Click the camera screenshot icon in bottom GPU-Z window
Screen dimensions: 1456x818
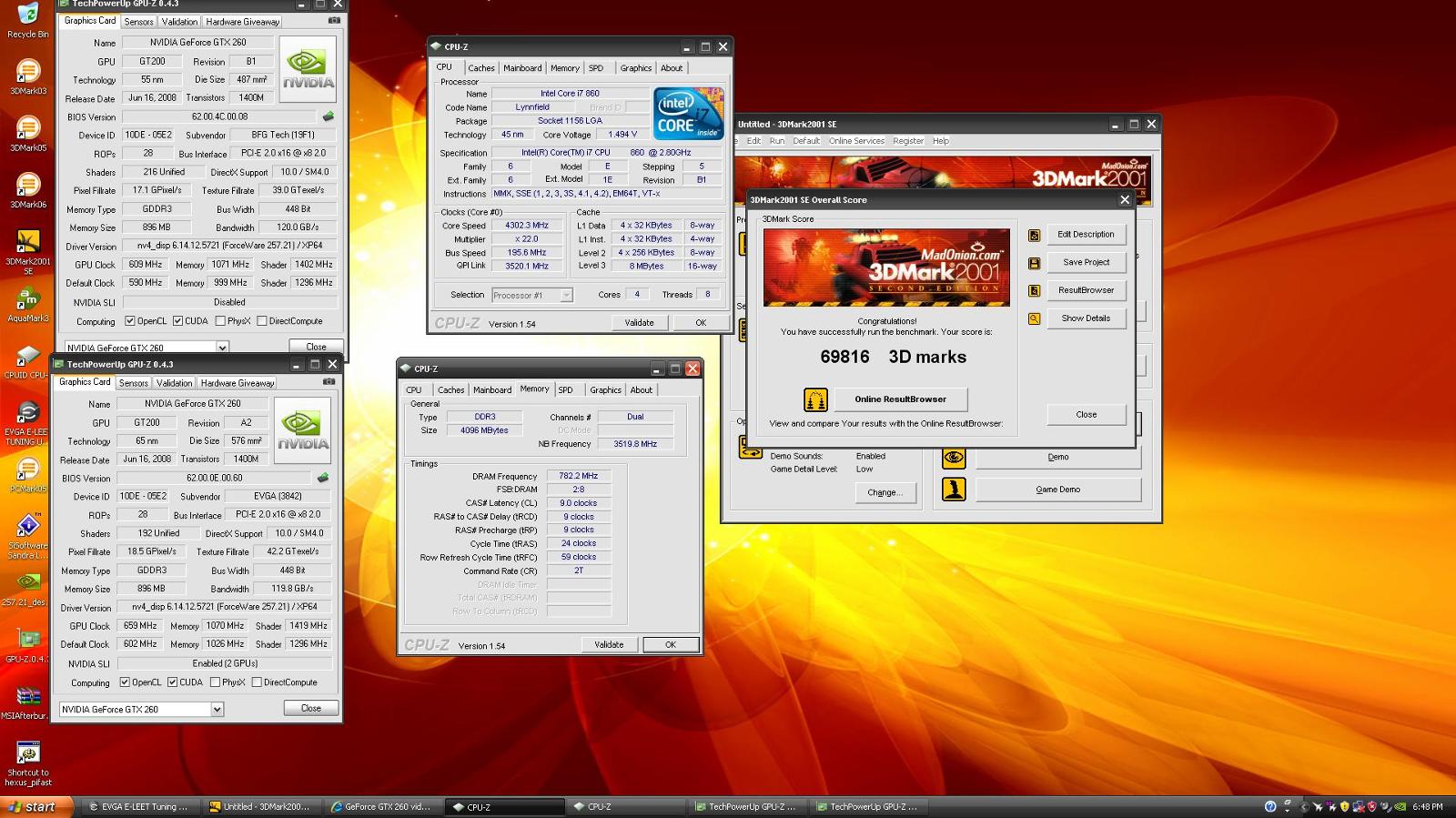pos(329,381)
